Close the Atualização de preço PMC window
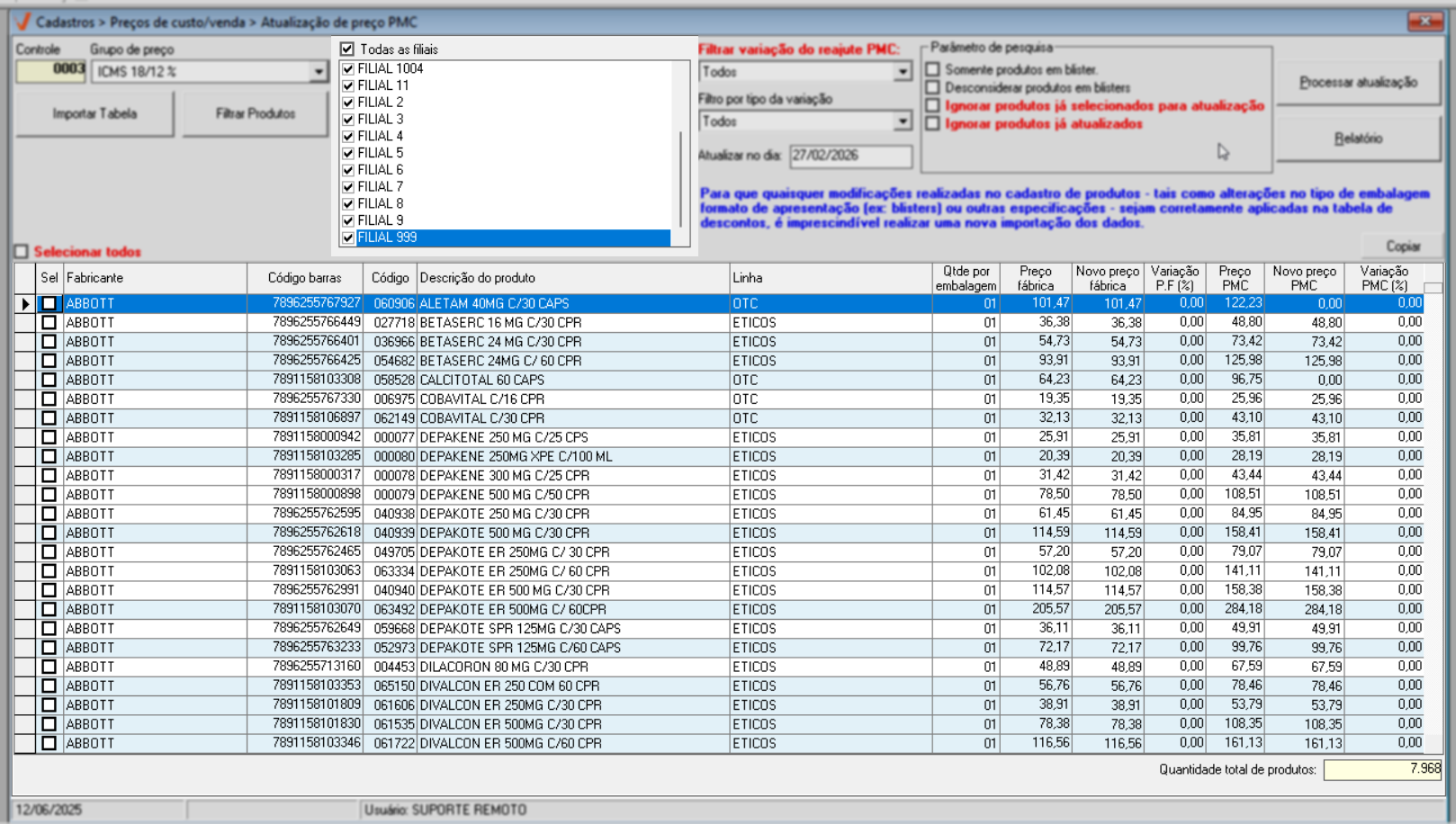This screenshot has height=824, width=1456. point(1425,21)
